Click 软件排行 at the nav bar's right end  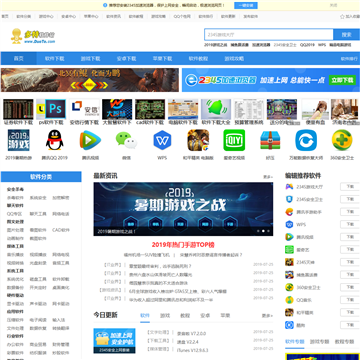click(349, 59)
